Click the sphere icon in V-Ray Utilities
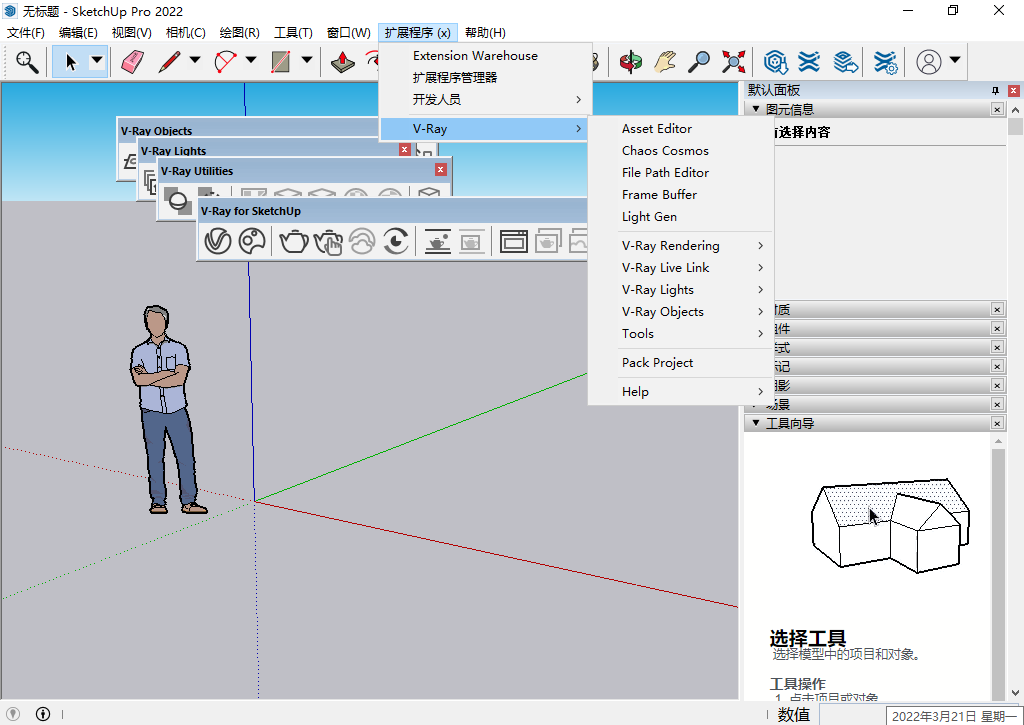1024x725 pixels. pyautogui.click(x=176, y=202)
